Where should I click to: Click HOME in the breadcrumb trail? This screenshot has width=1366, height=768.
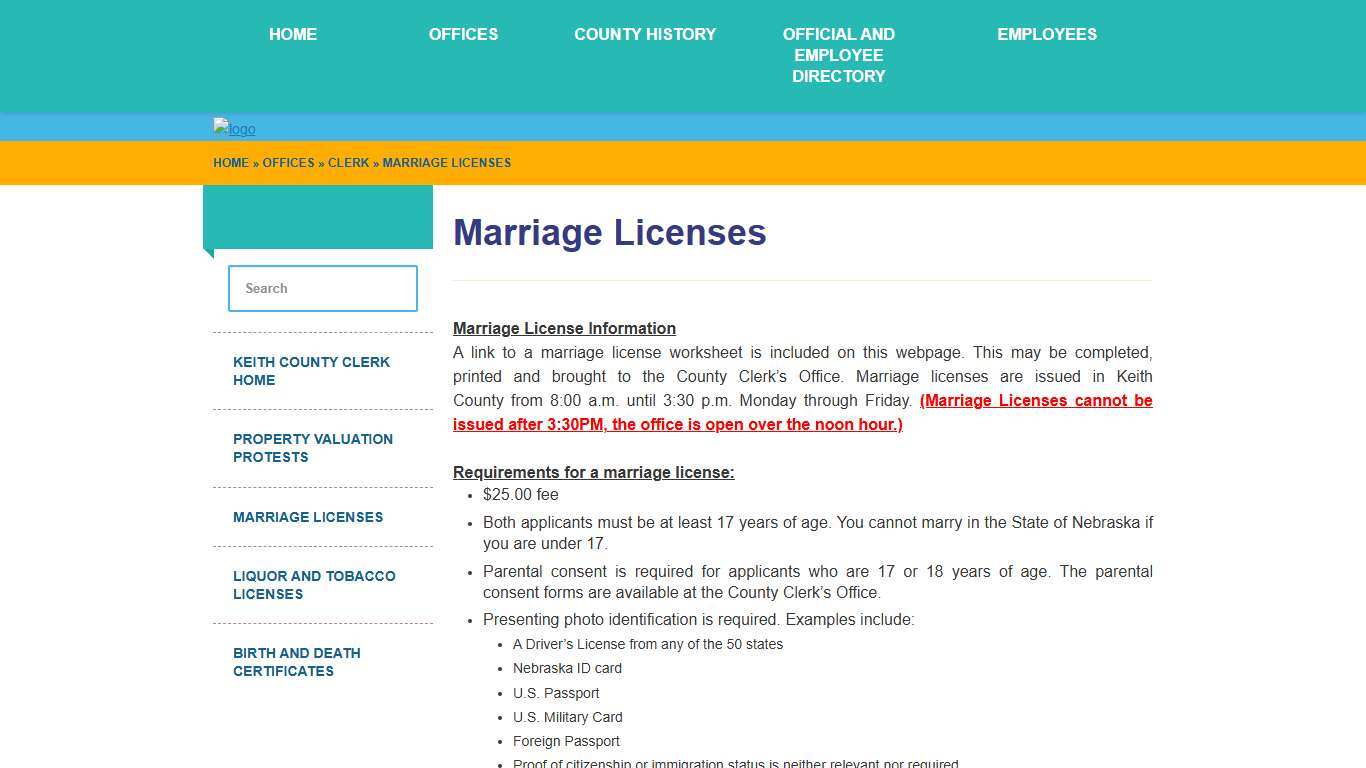point(231,163)
